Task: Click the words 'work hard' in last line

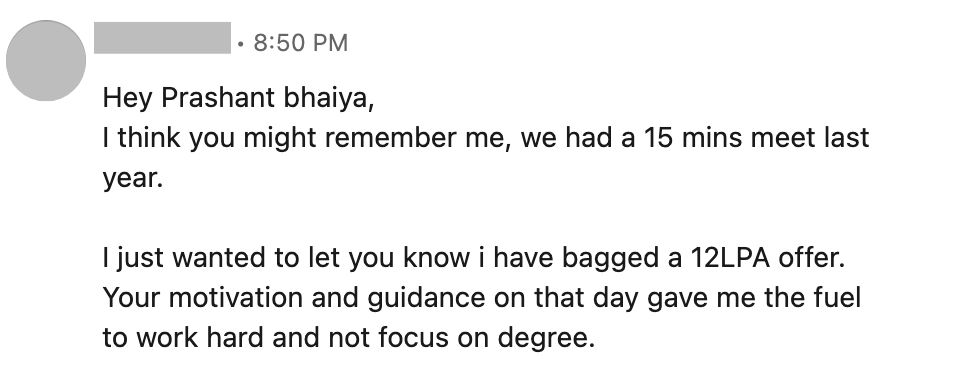Action: tap(201, 338)
